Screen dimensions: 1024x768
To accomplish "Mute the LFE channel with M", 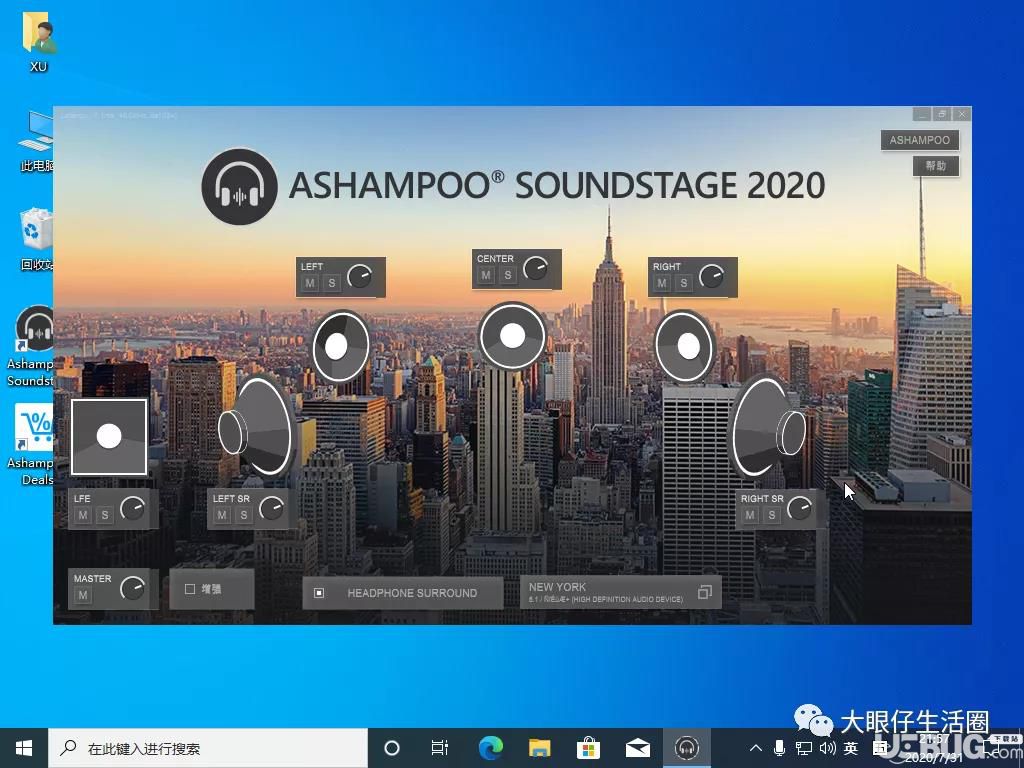I will [x=82, y=515].
